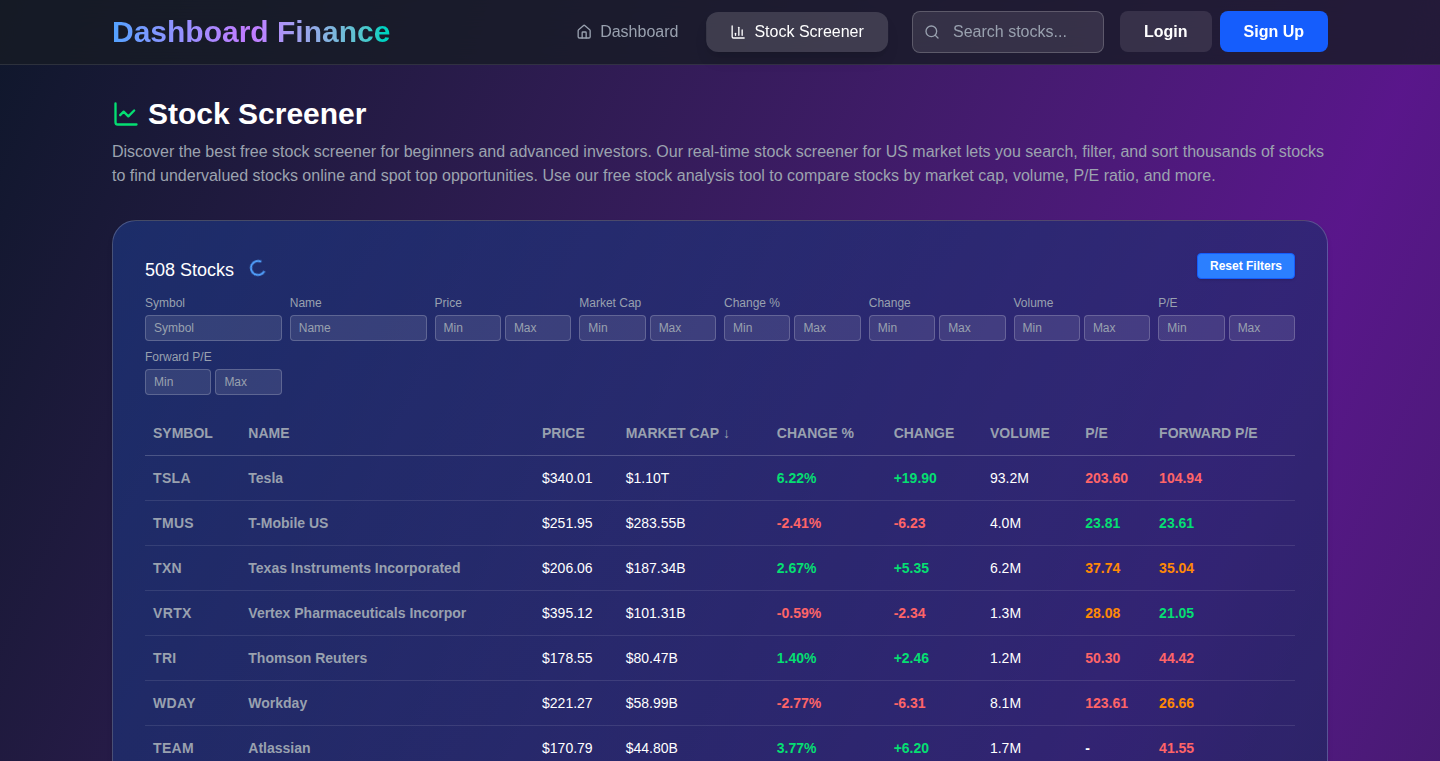Focus the Market Cap Min filter
Image resolution: width=1440 pixels, height=761 pixels.
(612, 328)
